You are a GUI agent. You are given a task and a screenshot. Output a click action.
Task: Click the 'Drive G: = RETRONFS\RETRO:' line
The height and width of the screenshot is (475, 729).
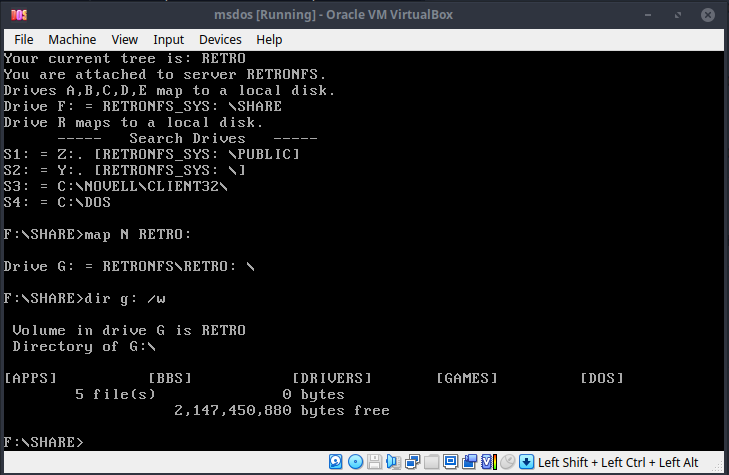click(129, 266)
